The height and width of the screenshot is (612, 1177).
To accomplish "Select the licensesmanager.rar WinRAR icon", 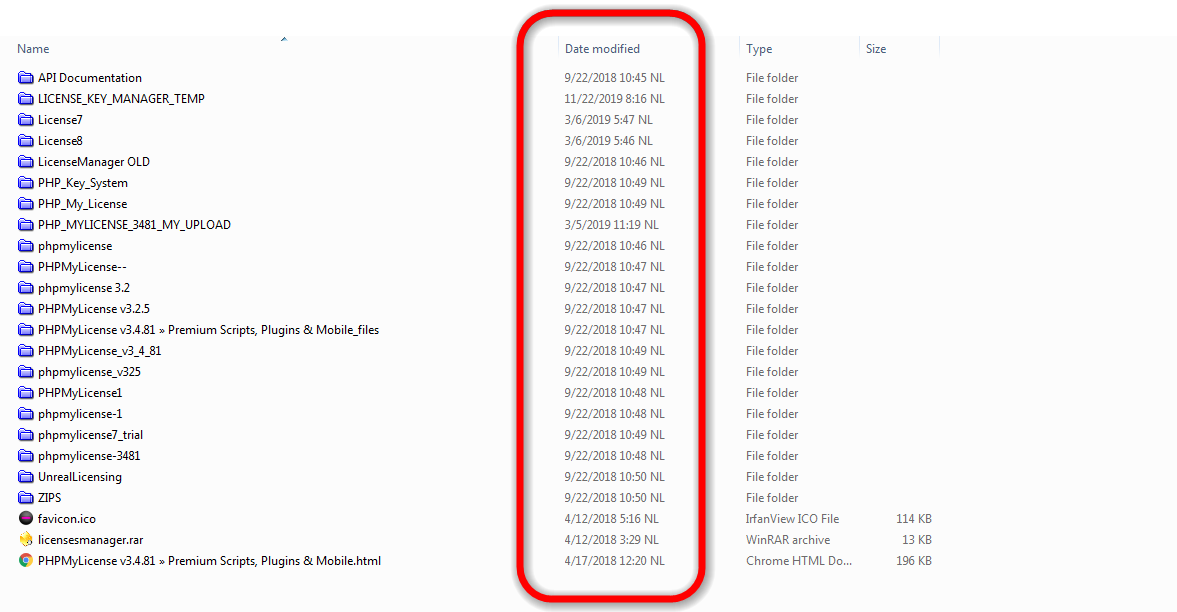I will [26, 539].
